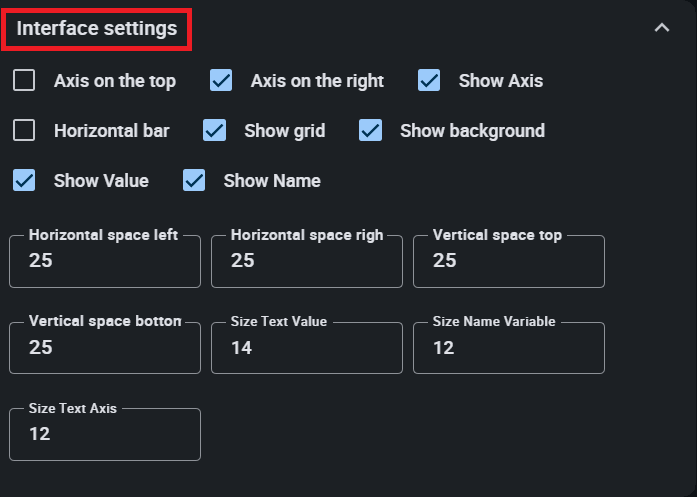Collapse the Interface settings panel chevron
This screenshot has height=497, width=697.
pyautogui.click(x=661, y=28)
